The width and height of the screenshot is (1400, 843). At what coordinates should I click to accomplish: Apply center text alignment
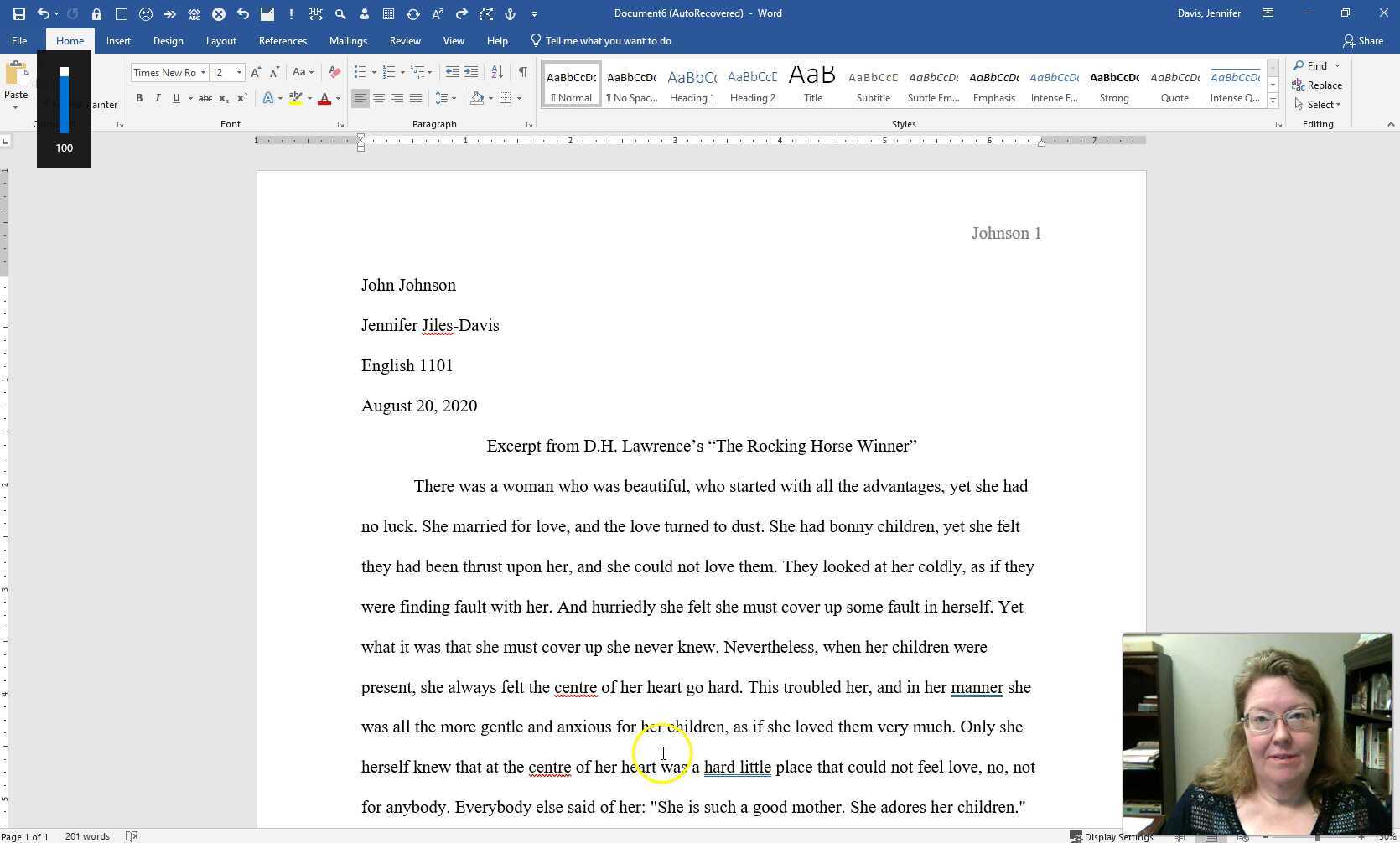tap(379, 98)
